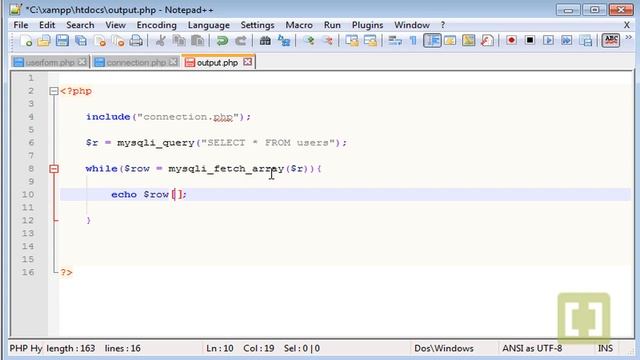Viewport: 640px width, 360px height.
Task: Open the ? help menu
Action: coord(442,25)
